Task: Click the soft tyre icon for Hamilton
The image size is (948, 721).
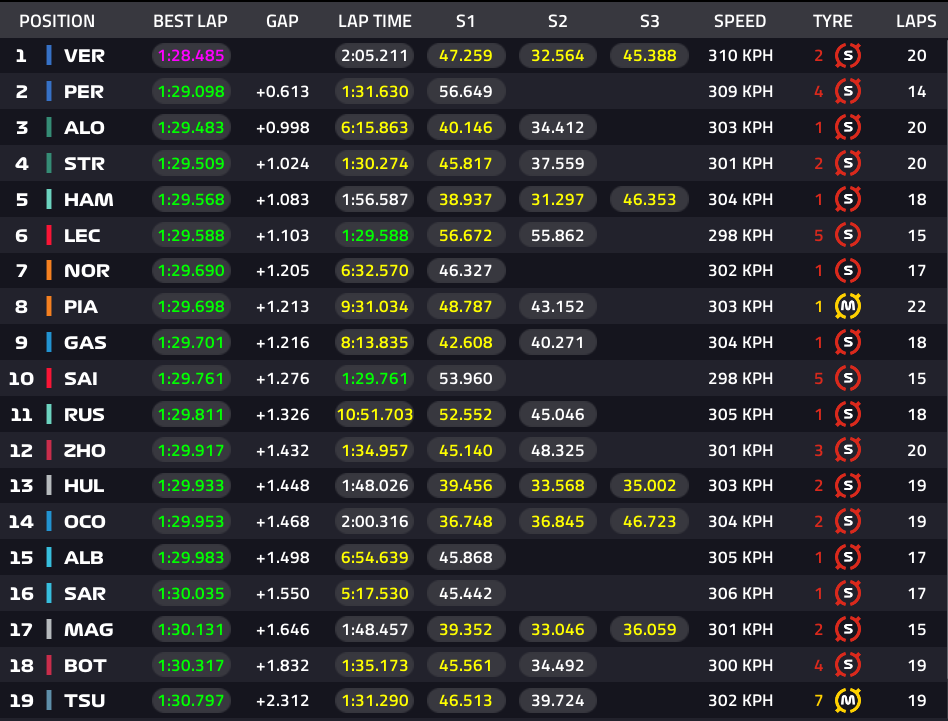Action: tap(848, 199)
